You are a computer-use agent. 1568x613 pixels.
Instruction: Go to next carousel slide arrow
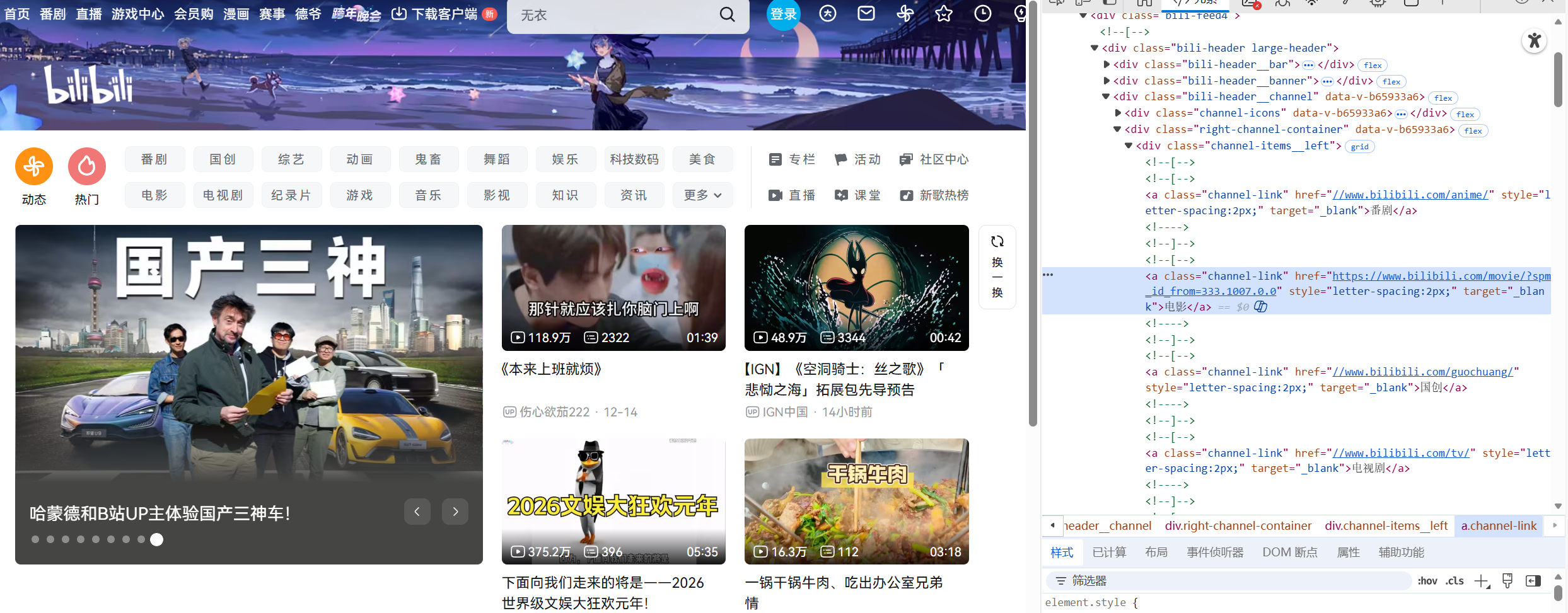tap(455, 512)
